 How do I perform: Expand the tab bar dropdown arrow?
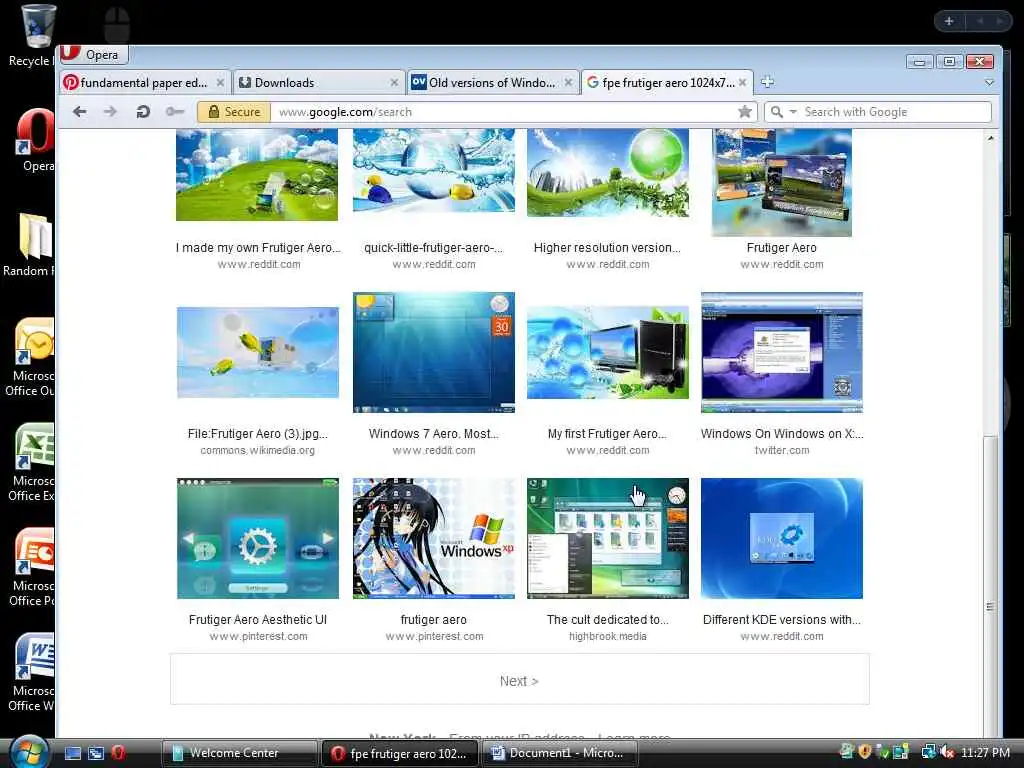[x=989, y=83]
